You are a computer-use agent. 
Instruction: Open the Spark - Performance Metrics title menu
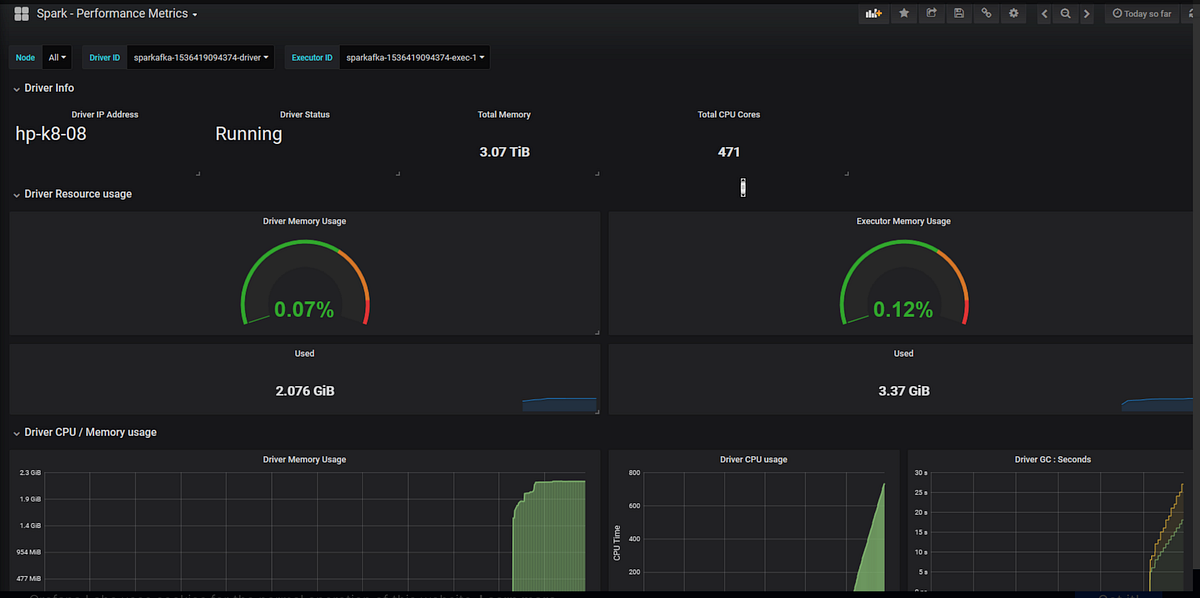[117, 13]
